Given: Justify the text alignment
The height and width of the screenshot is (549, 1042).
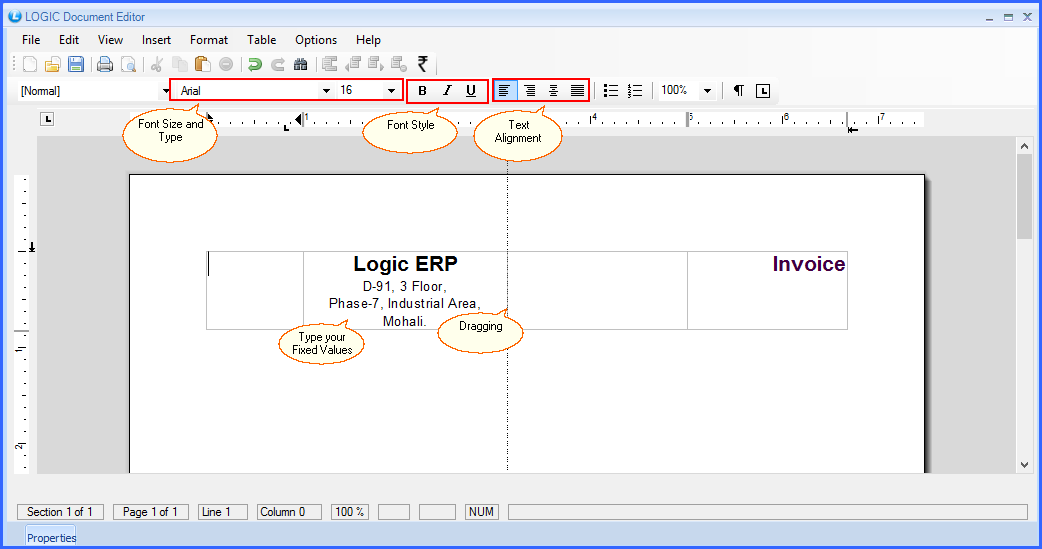Looking at the screenshot, I should tap(577, 90).
